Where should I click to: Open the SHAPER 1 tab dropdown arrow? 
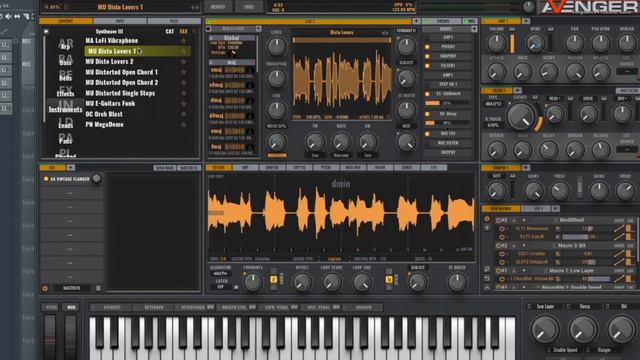526,168
